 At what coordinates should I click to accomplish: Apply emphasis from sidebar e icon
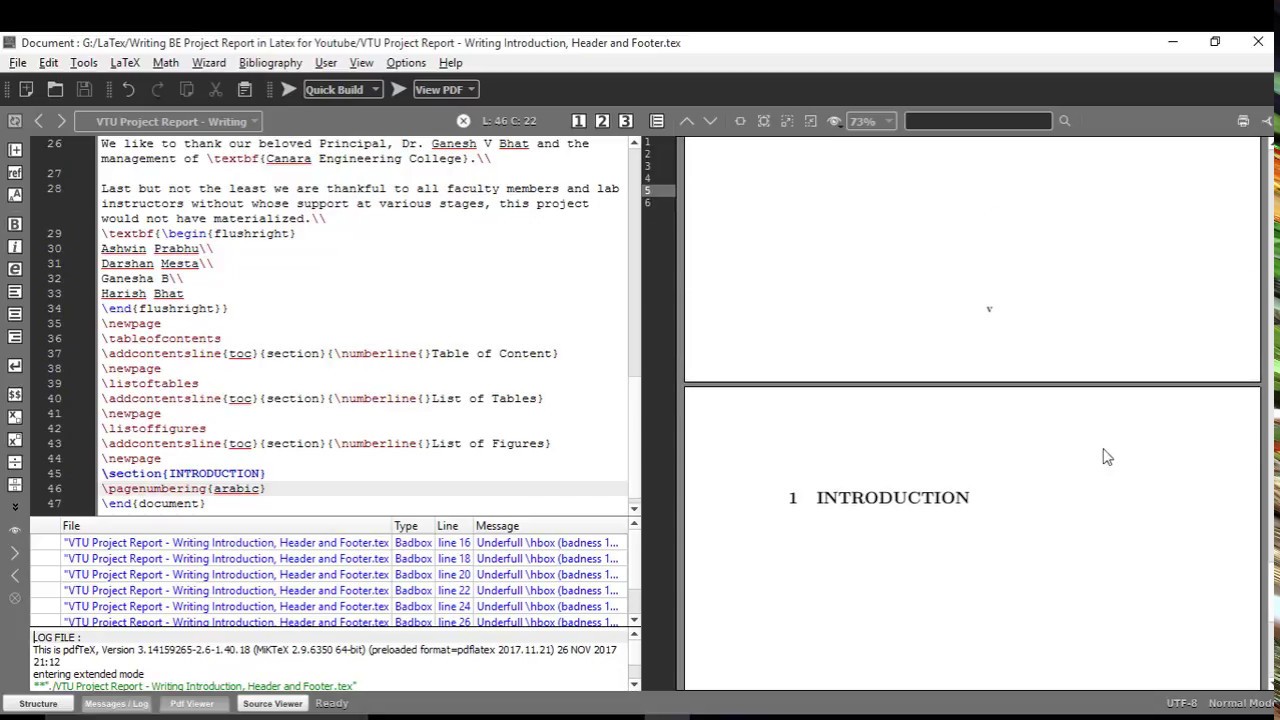pos(15,269)
